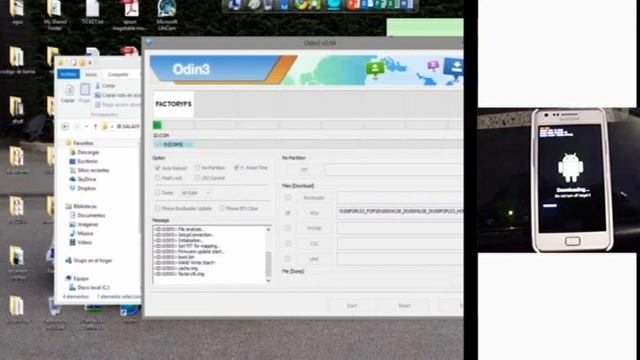The width and height of the screenshot is (640, 360).
Task: Click the Bootloader file button
Action: (314, 198)
